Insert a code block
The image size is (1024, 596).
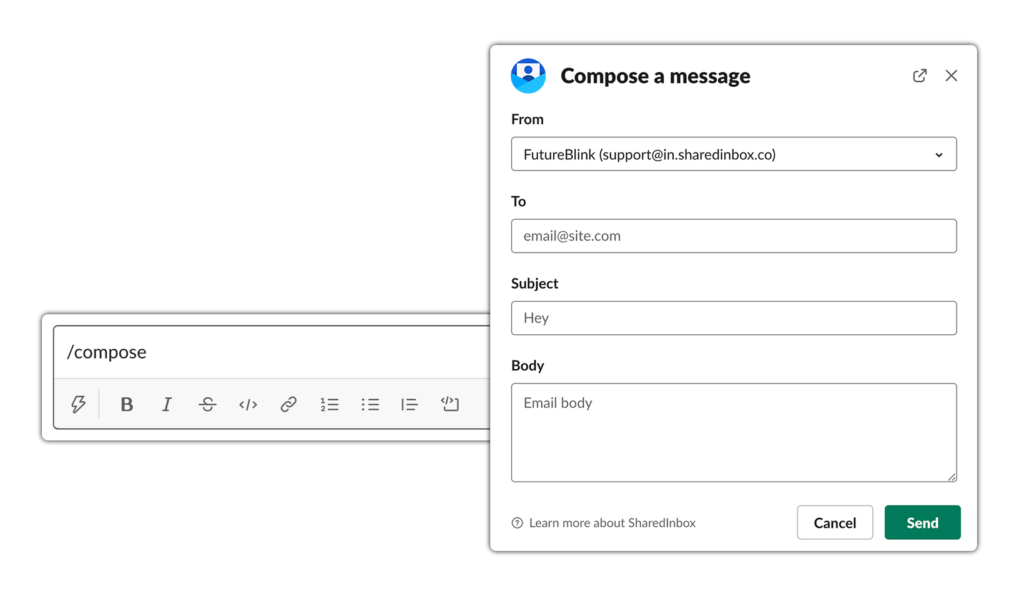click(449, 404)
